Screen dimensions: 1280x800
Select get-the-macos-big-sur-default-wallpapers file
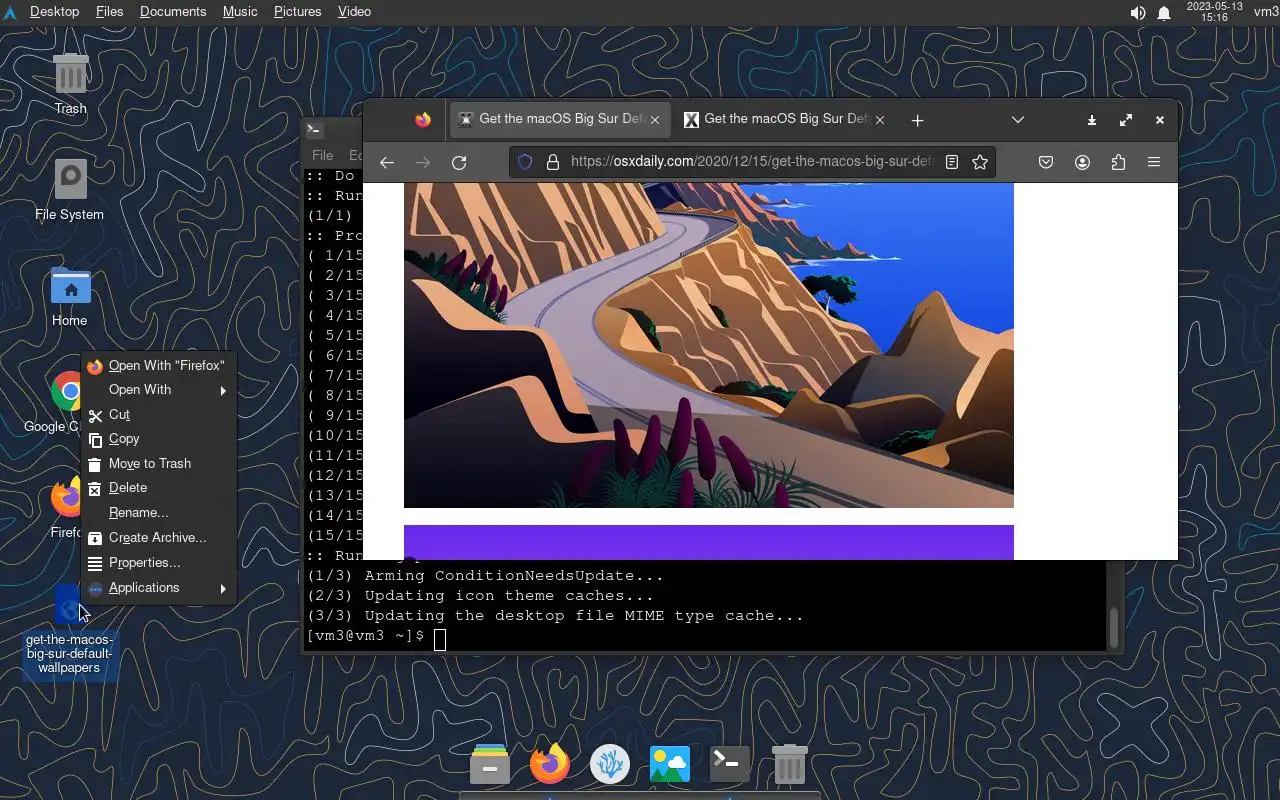[70, 632]
